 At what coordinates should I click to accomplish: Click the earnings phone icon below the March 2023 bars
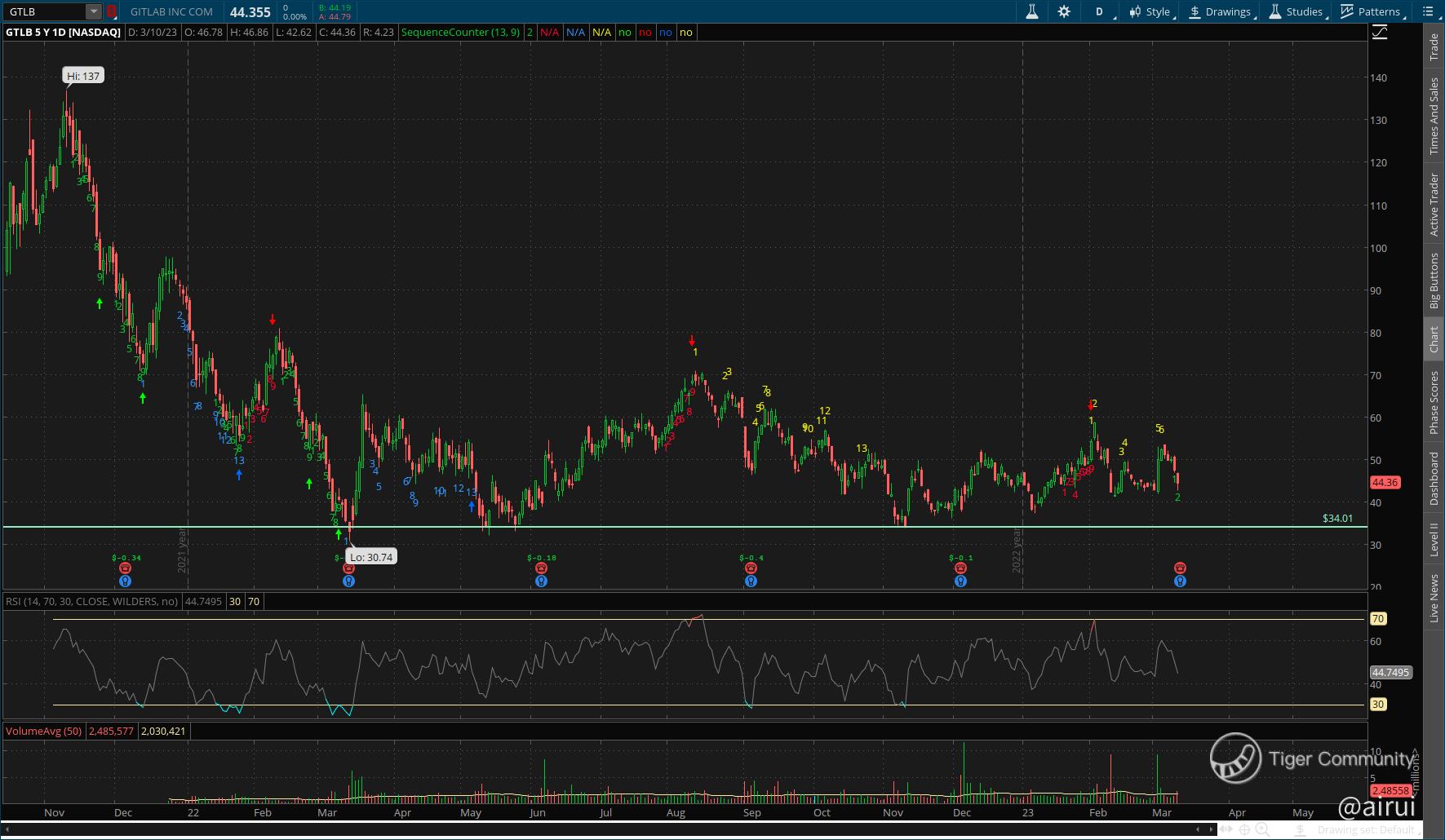tap(1180, 568)
